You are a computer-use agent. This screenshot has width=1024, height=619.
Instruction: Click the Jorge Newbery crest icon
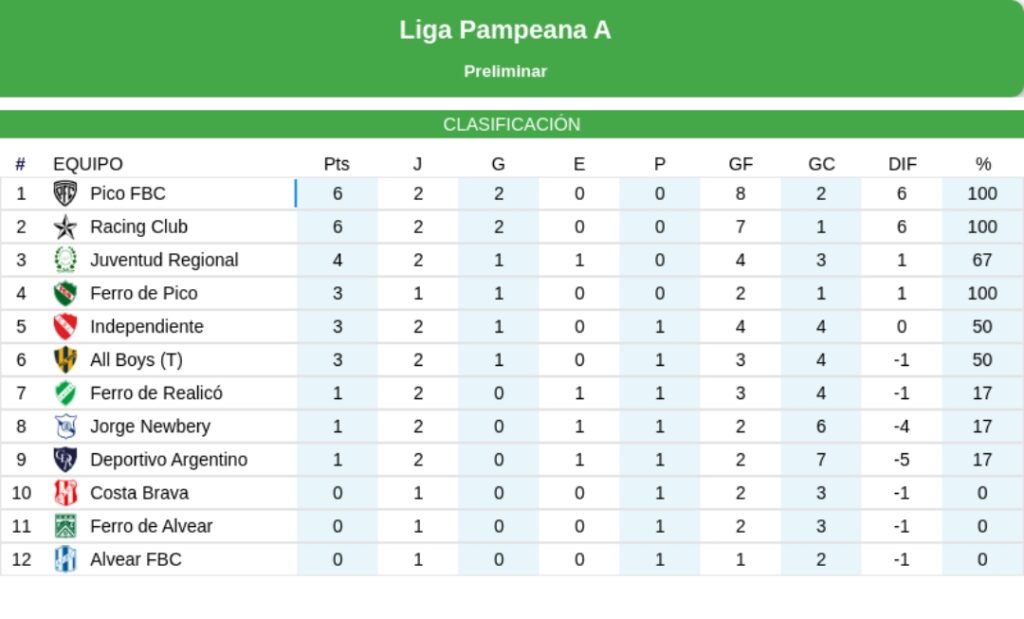(x=65, y=426)
